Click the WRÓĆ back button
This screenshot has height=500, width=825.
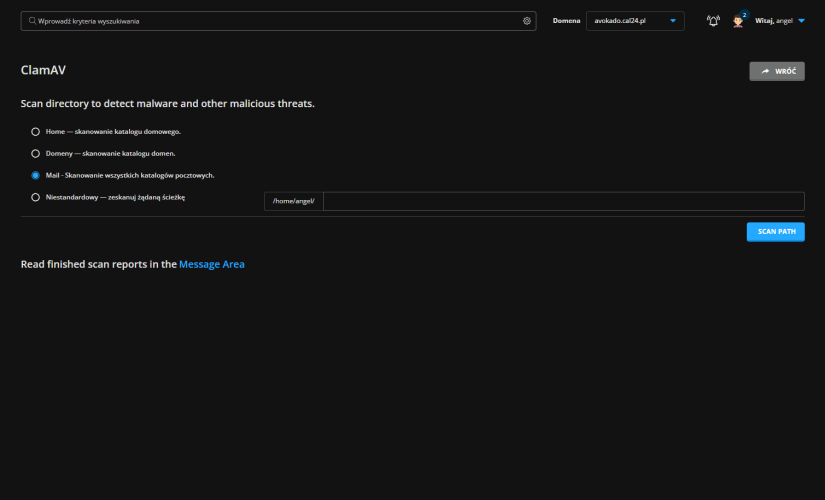click(x=777, y=72)
